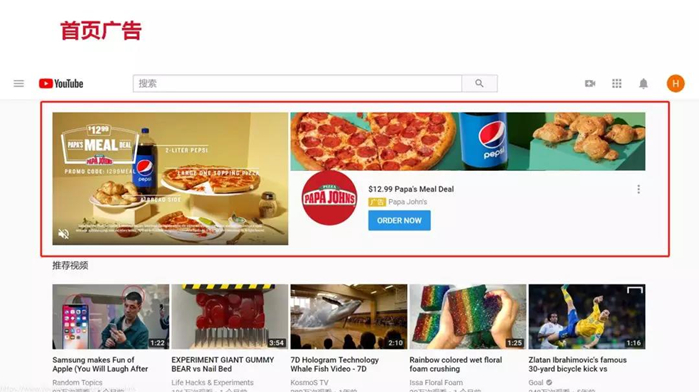
Task: Open the notifications bell
Action: coord(643,83)
